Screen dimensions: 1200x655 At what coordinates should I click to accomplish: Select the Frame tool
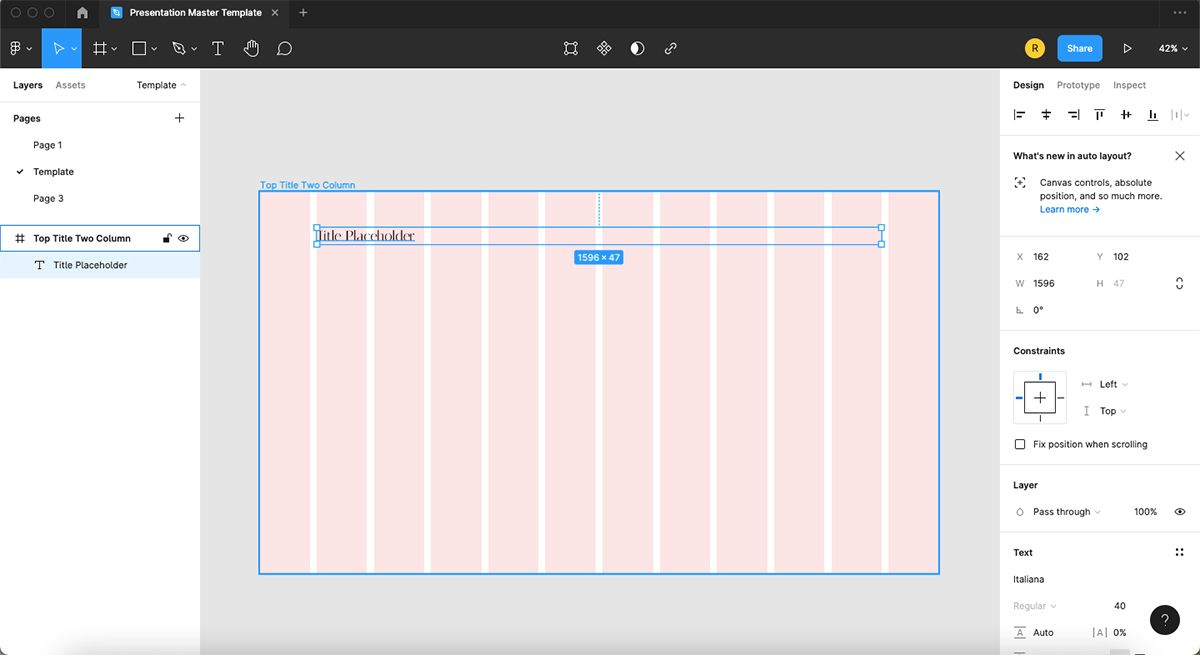(100, 47)
